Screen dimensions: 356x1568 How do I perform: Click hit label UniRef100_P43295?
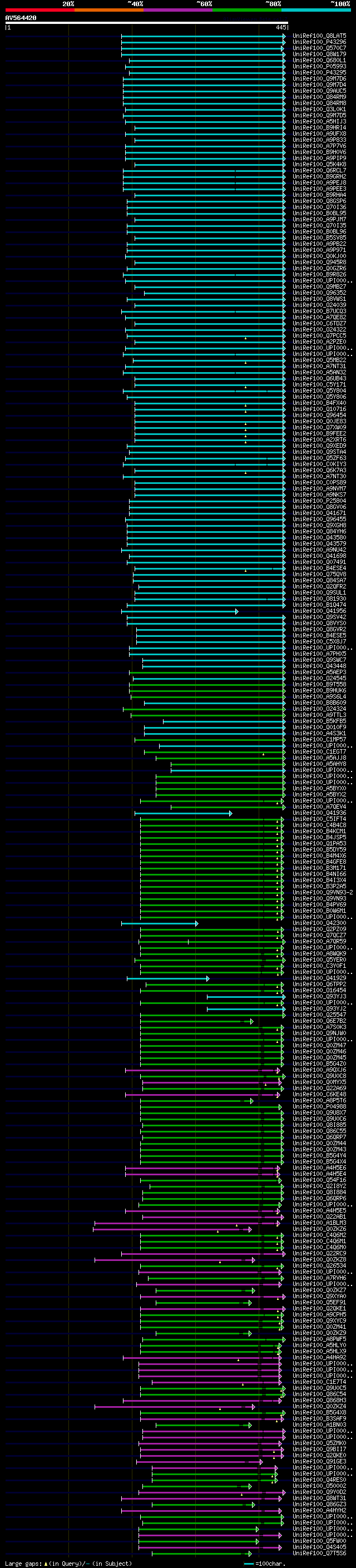click(319, 72)
